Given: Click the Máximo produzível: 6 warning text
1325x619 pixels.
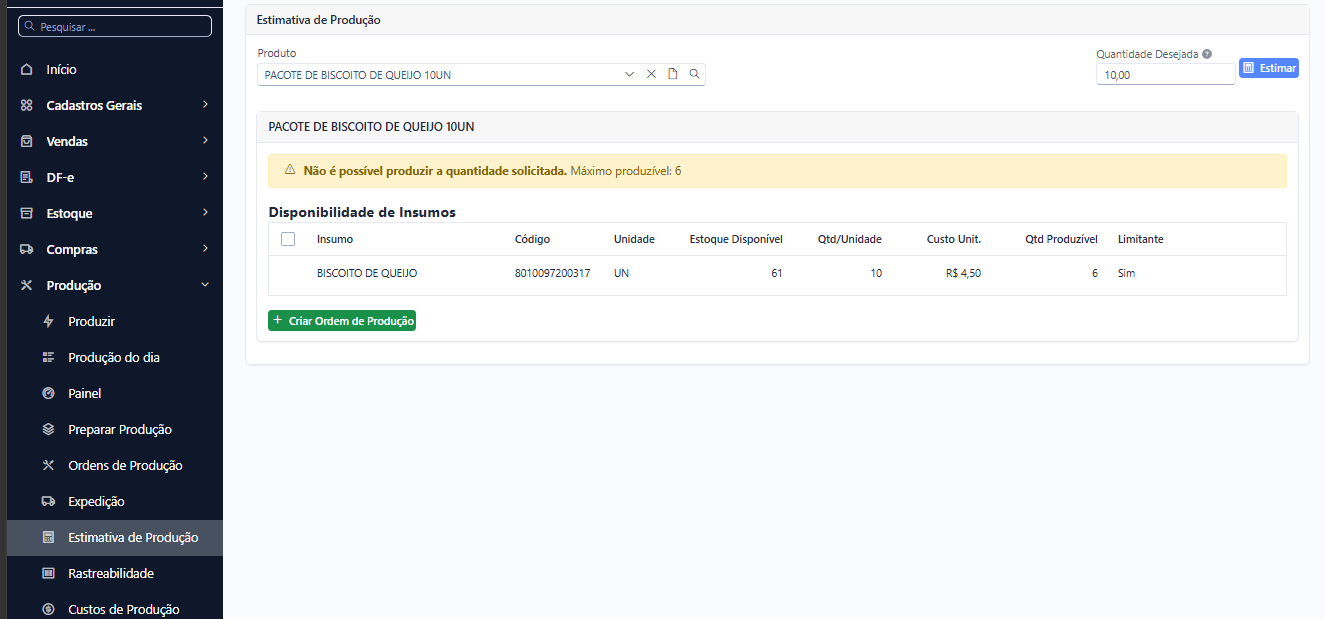Looking at the screenshot, I should (625, 171).
